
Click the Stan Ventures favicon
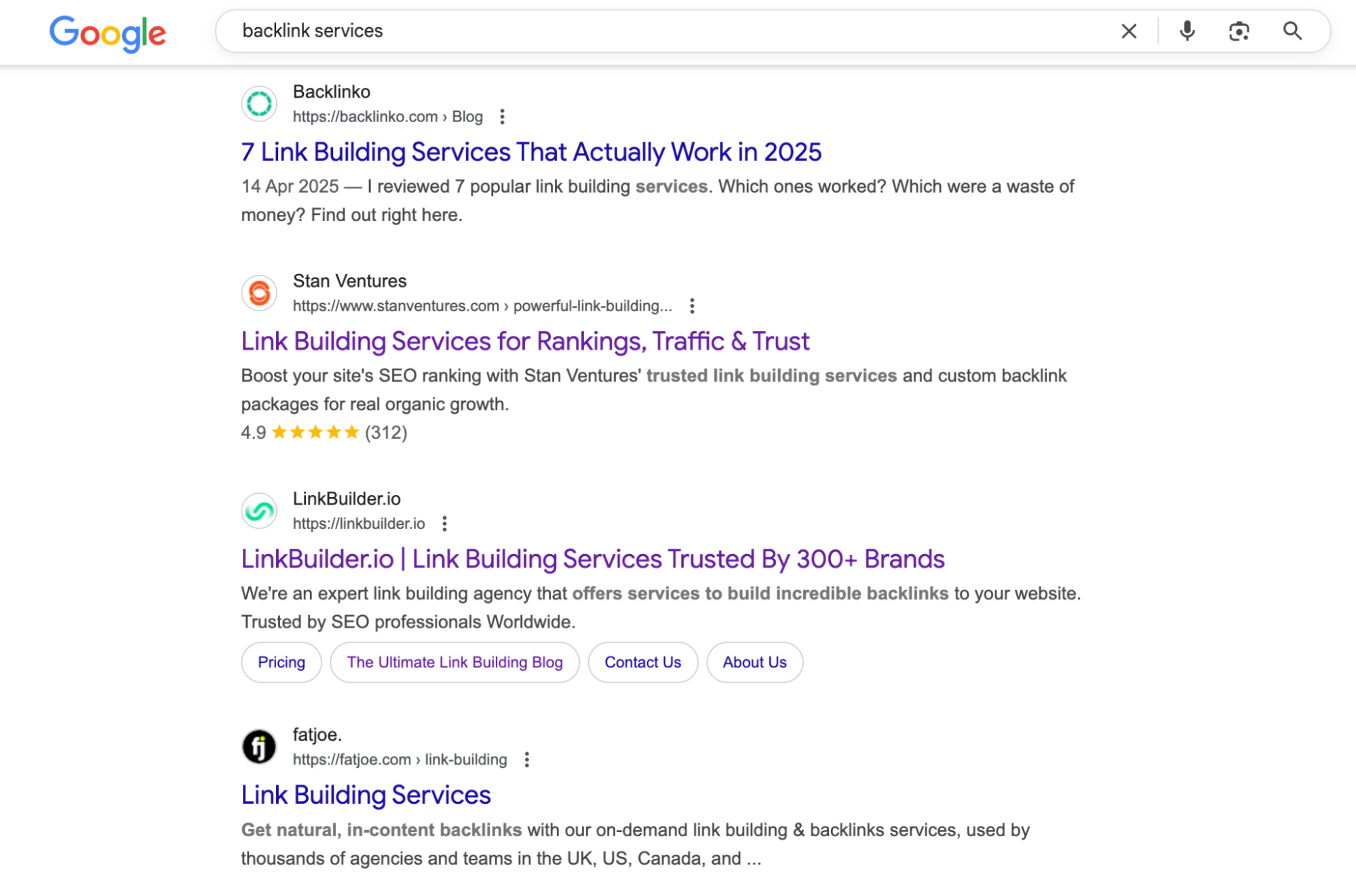[259, 293]
